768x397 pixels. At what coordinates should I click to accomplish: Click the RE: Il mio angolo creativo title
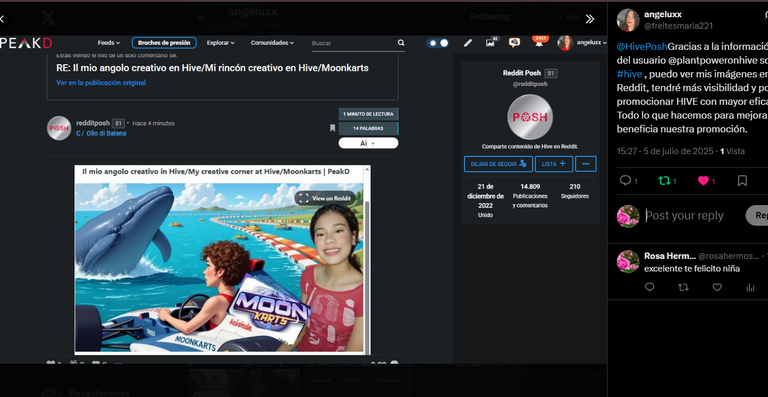[x=212, y=68]
